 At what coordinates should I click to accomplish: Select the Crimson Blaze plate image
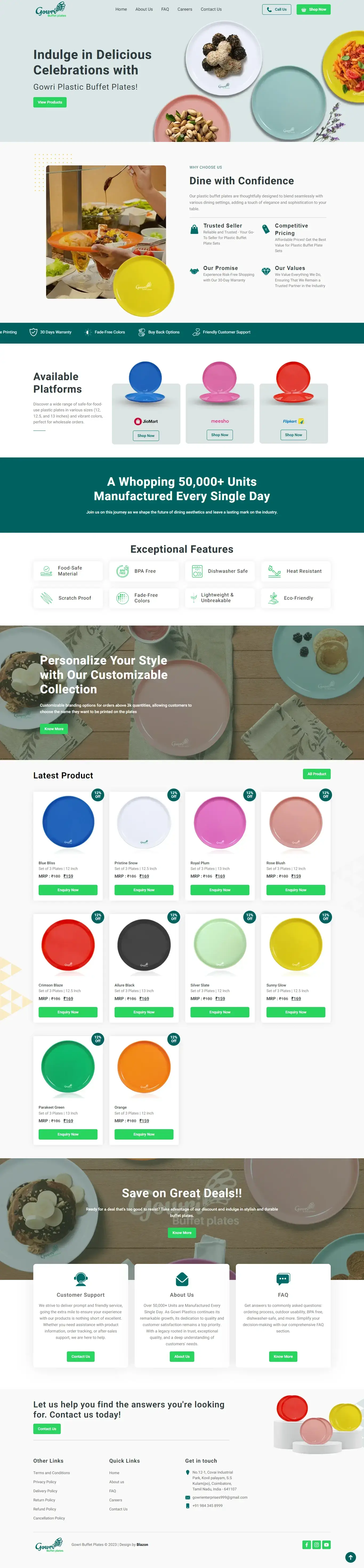pyautogui.click(x=68, y=945)
